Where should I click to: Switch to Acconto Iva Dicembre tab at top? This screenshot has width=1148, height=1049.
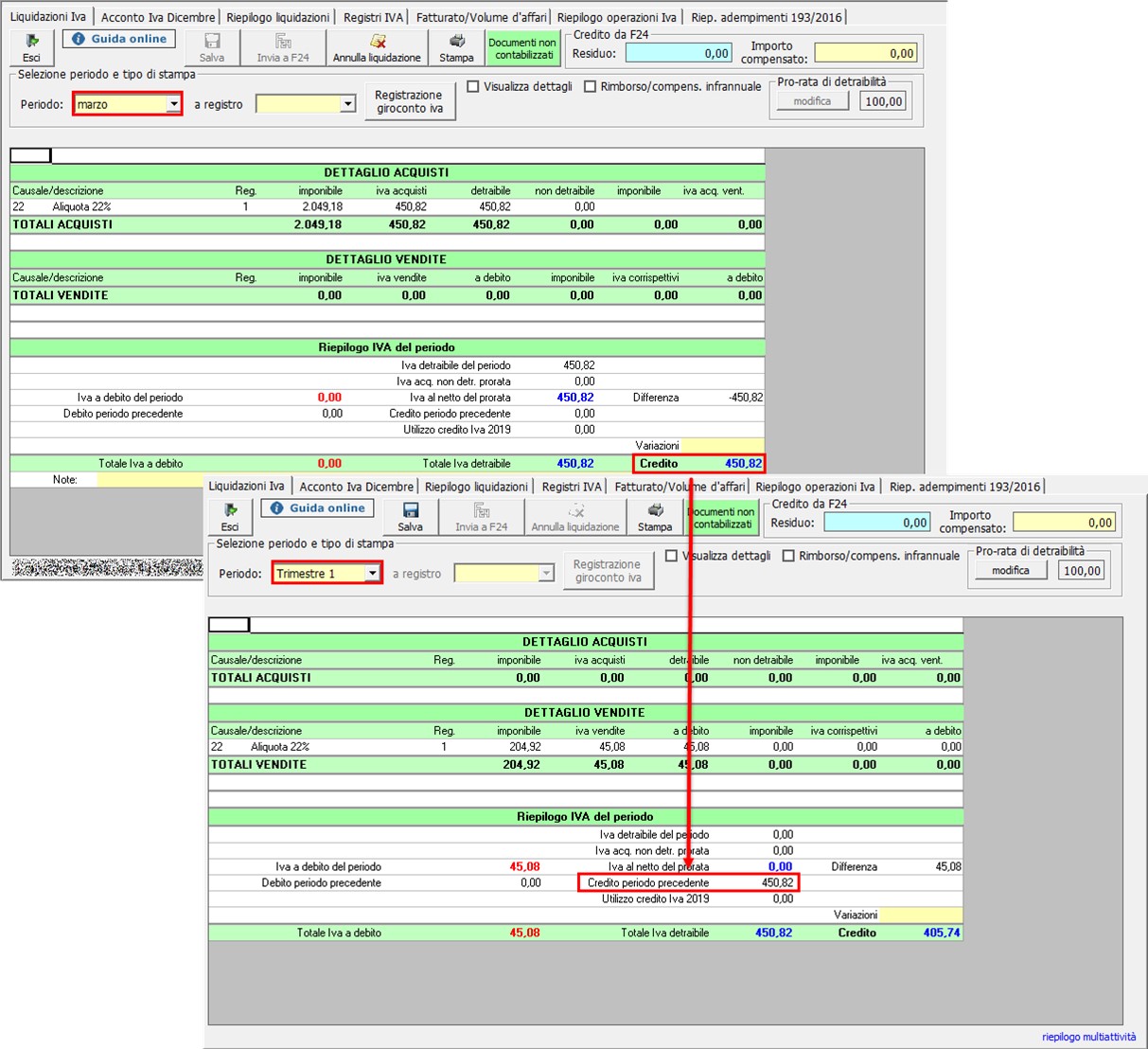point(158,17)
